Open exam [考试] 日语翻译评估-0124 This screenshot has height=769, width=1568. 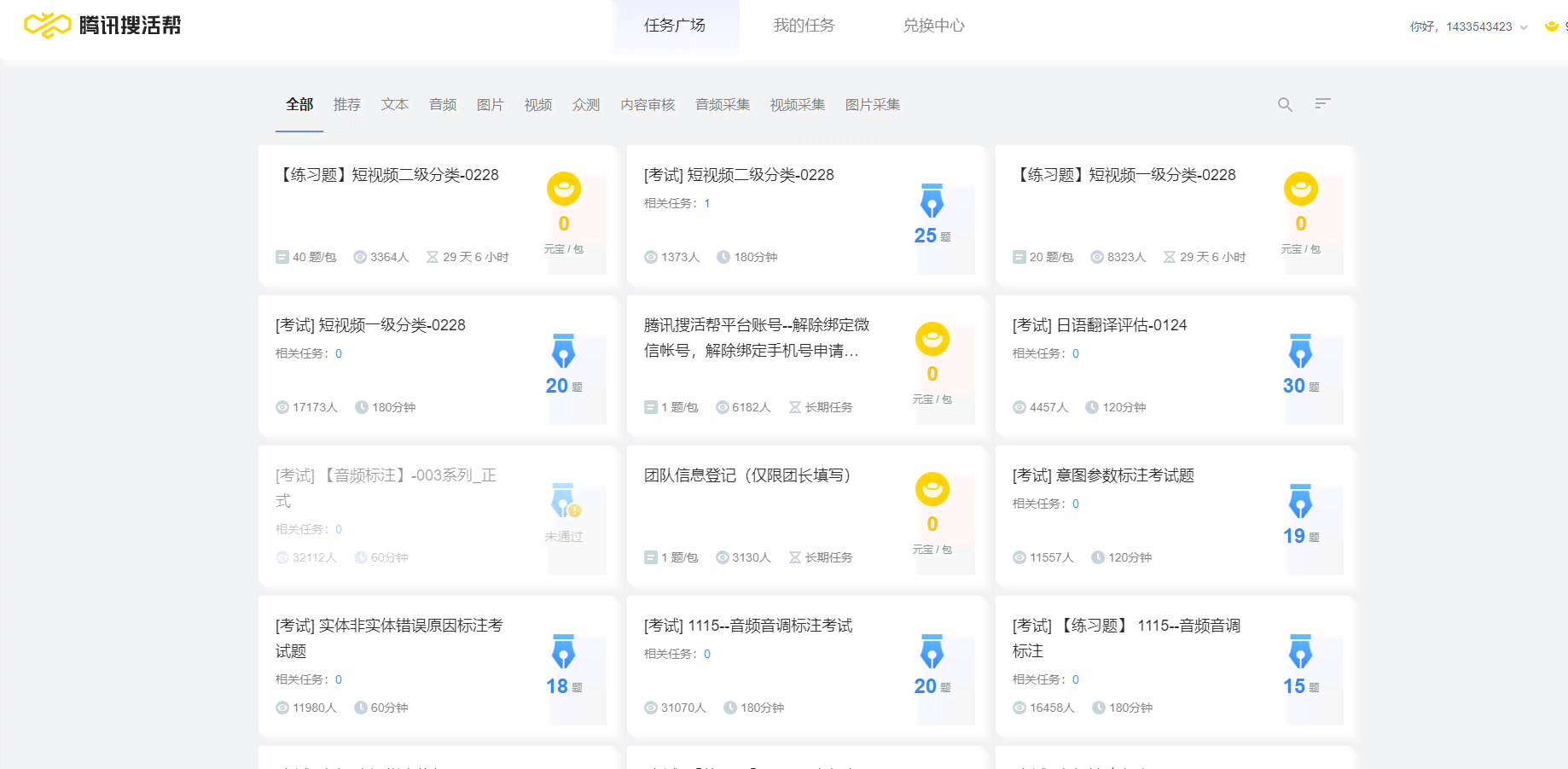1100,325
